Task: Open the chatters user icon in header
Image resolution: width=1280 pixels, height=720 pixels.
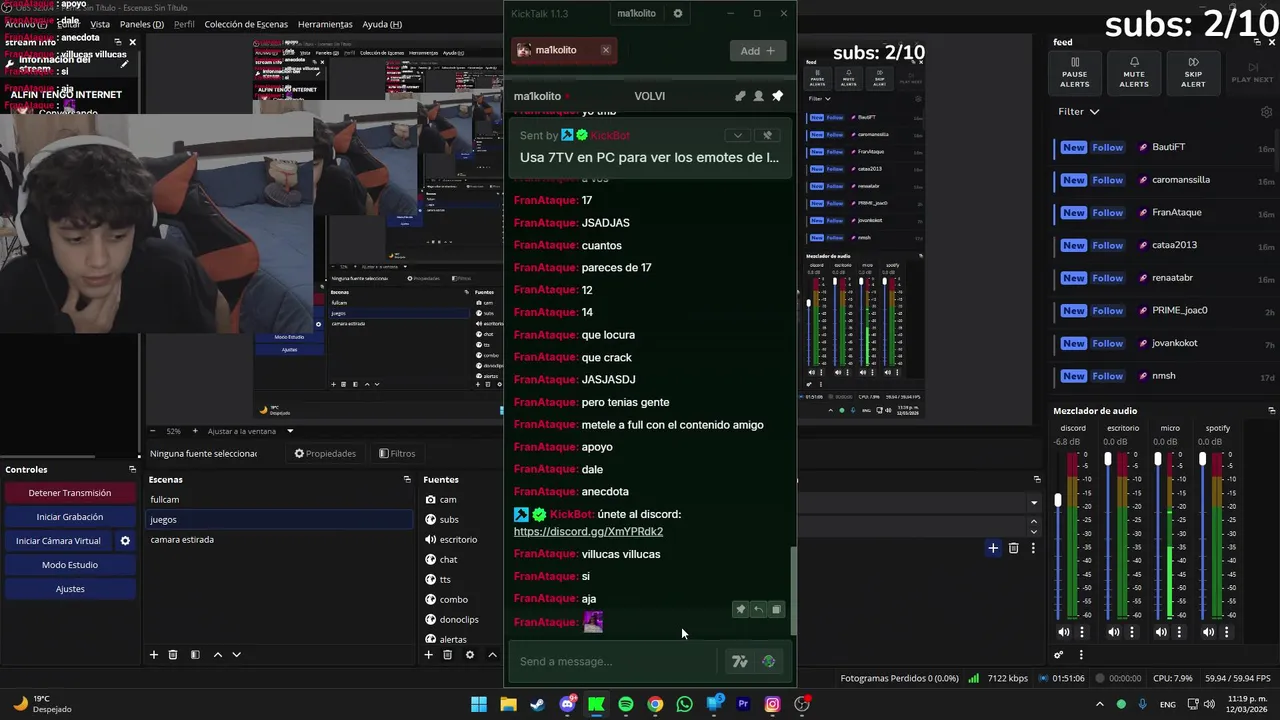Action: click(x=759, y=96)
